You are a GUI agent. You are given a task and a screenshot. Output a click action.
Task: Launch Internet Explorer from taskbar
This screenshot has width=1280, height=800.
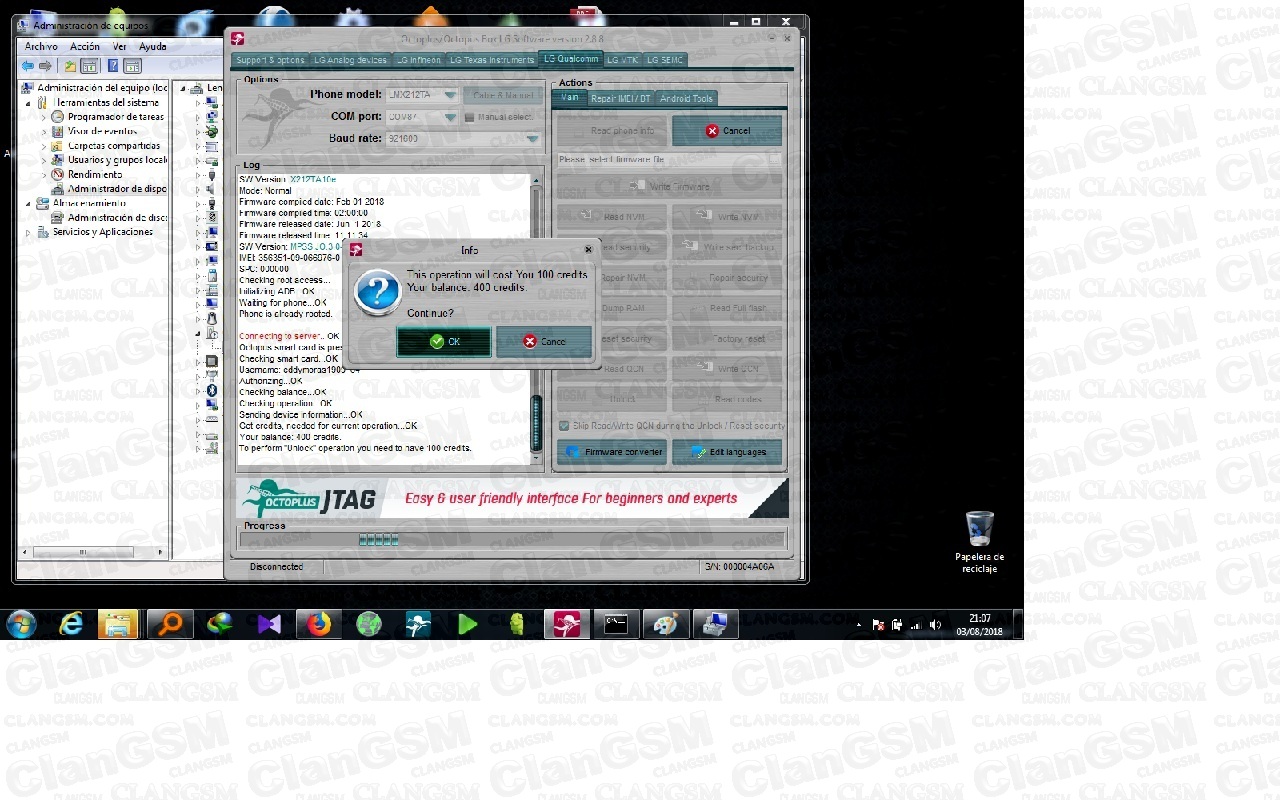(x=71, y=624)
